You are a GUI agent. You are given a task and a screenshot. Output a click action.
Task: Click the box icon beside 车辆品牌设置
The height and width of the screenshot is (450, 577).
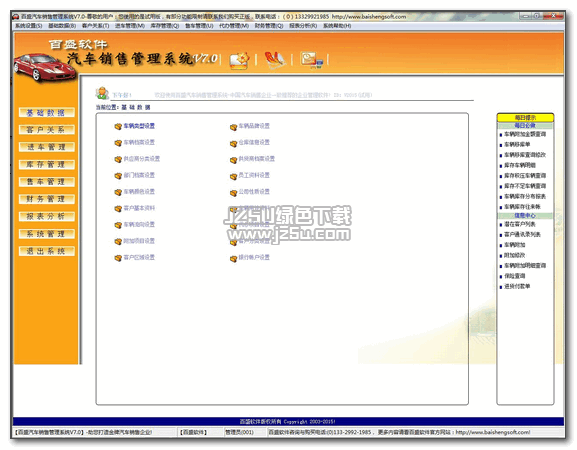coord(233,127)
